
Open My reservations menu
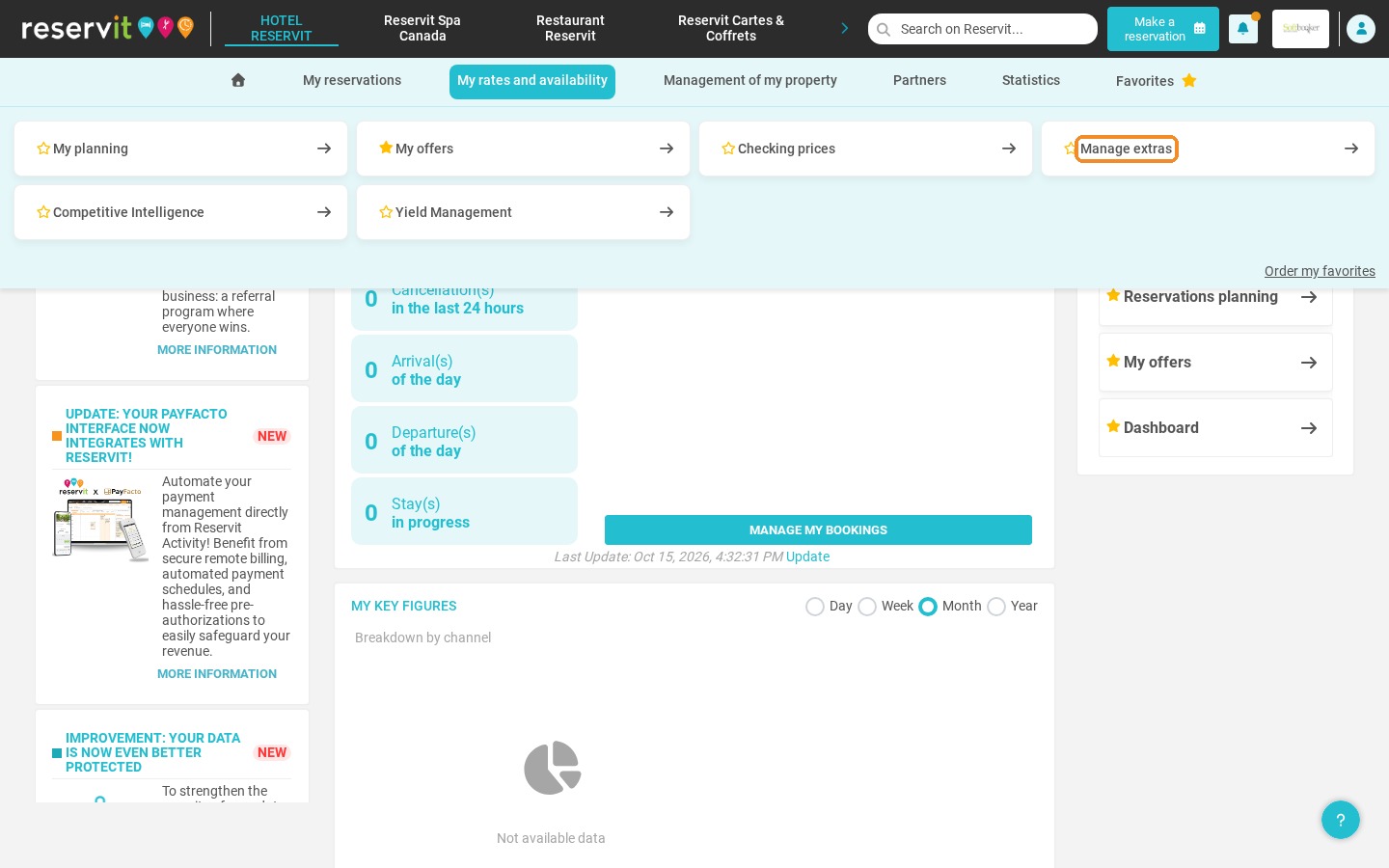352,80
